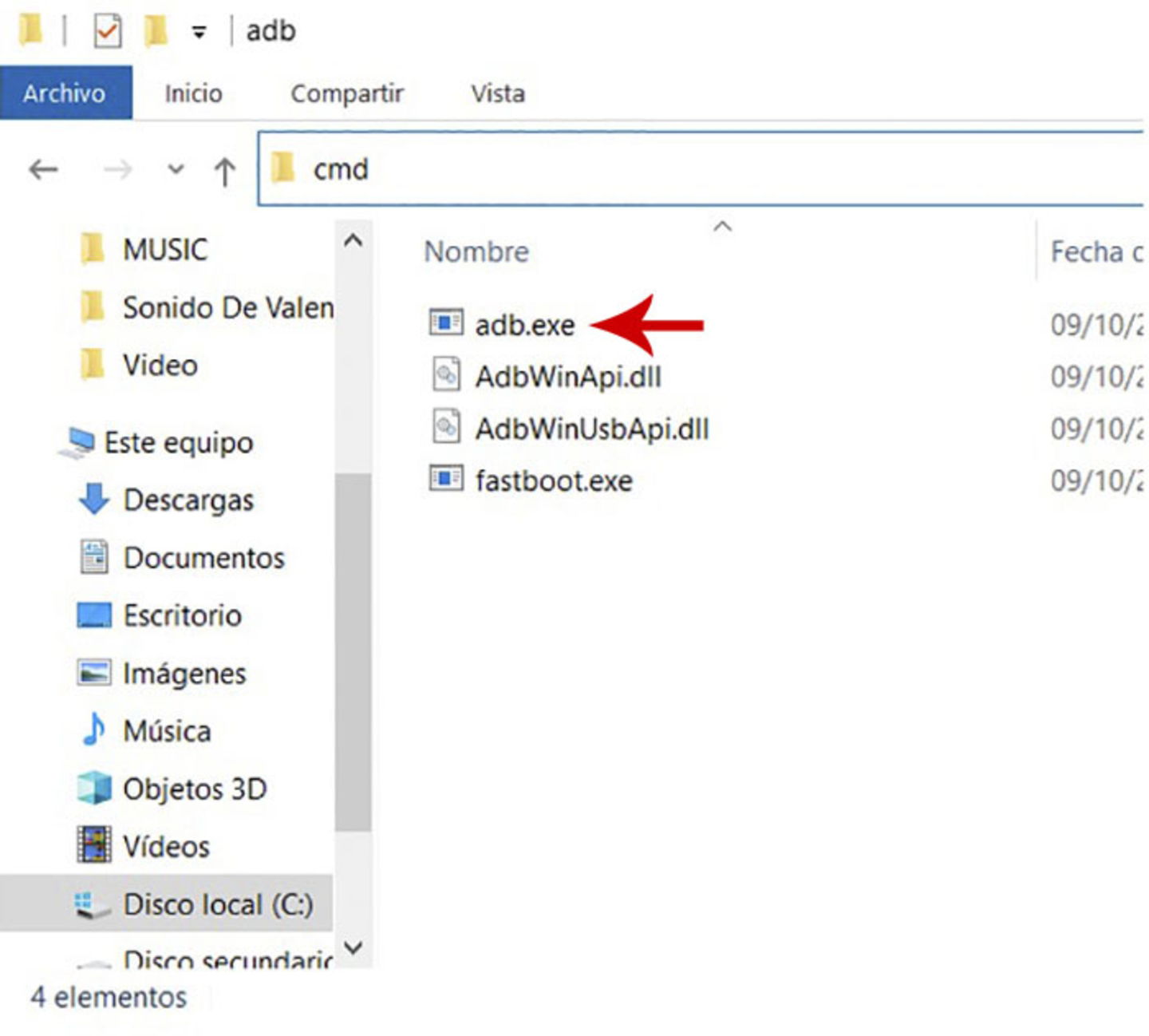Viewport: 1149px width, 1036px height.
Task: Click navigation pane scroll down arrow
Action: (x=353, y=947)
